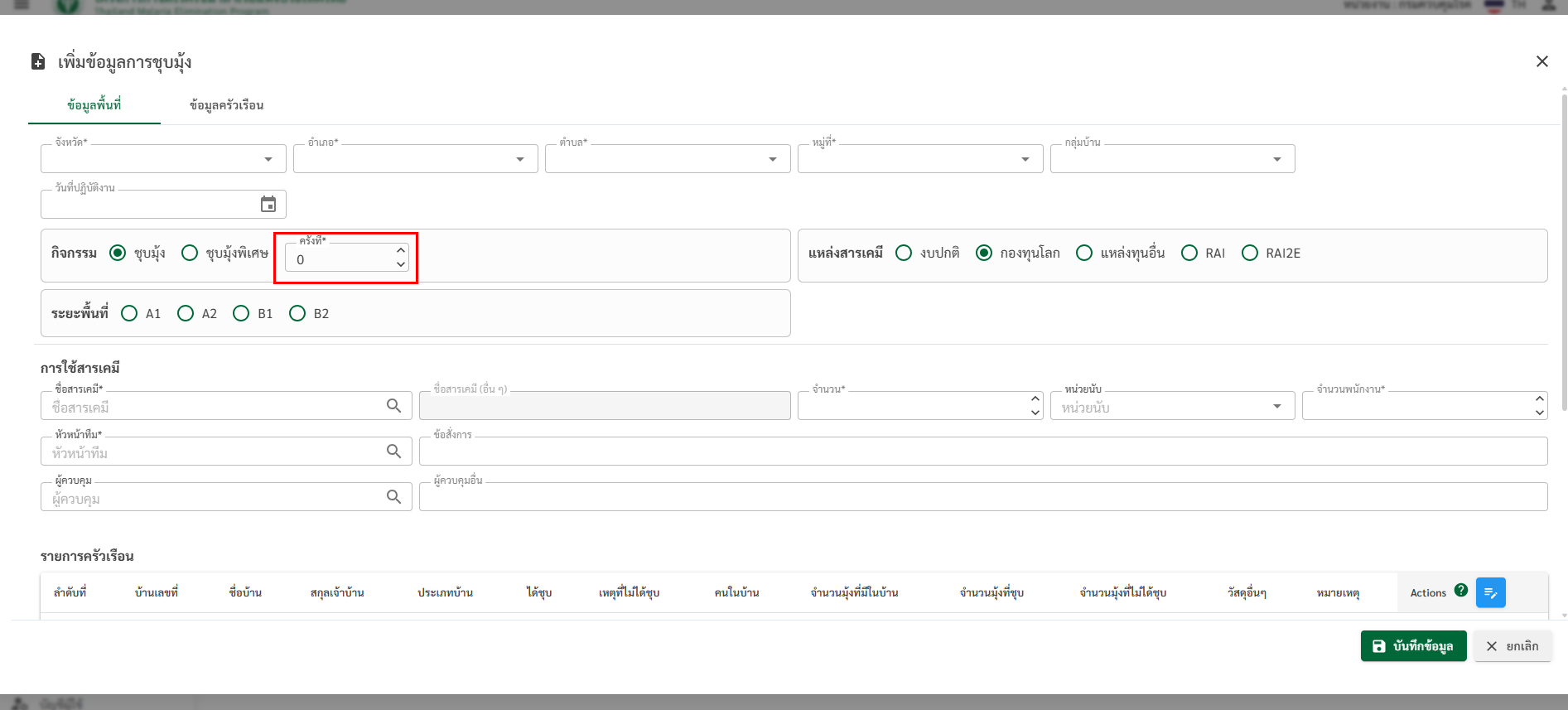Click search icon in ผู้ควบคุม field

coord(393,496)
